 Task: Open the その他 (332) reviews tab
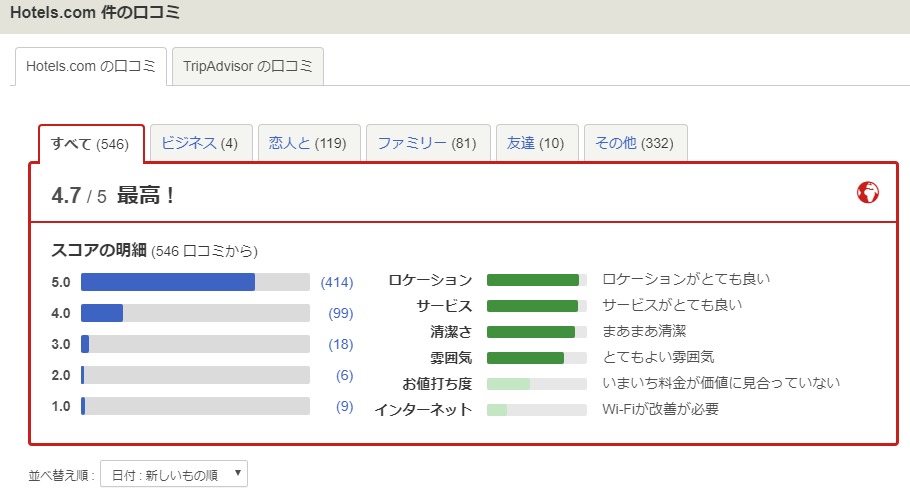pos(634,144)
